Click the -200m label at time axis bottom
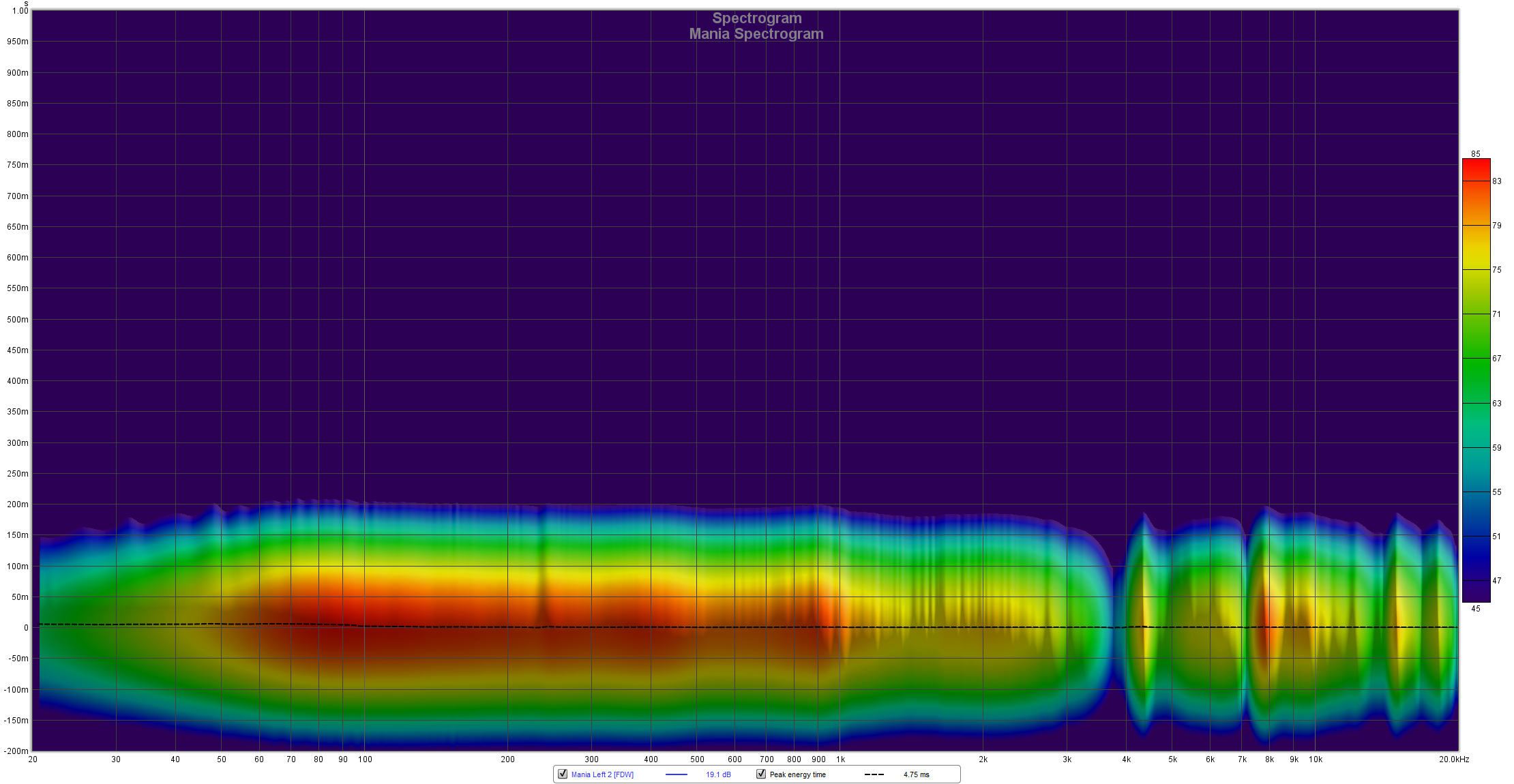The width and height of the screenshot is (1514, 784). coord(16,751)
